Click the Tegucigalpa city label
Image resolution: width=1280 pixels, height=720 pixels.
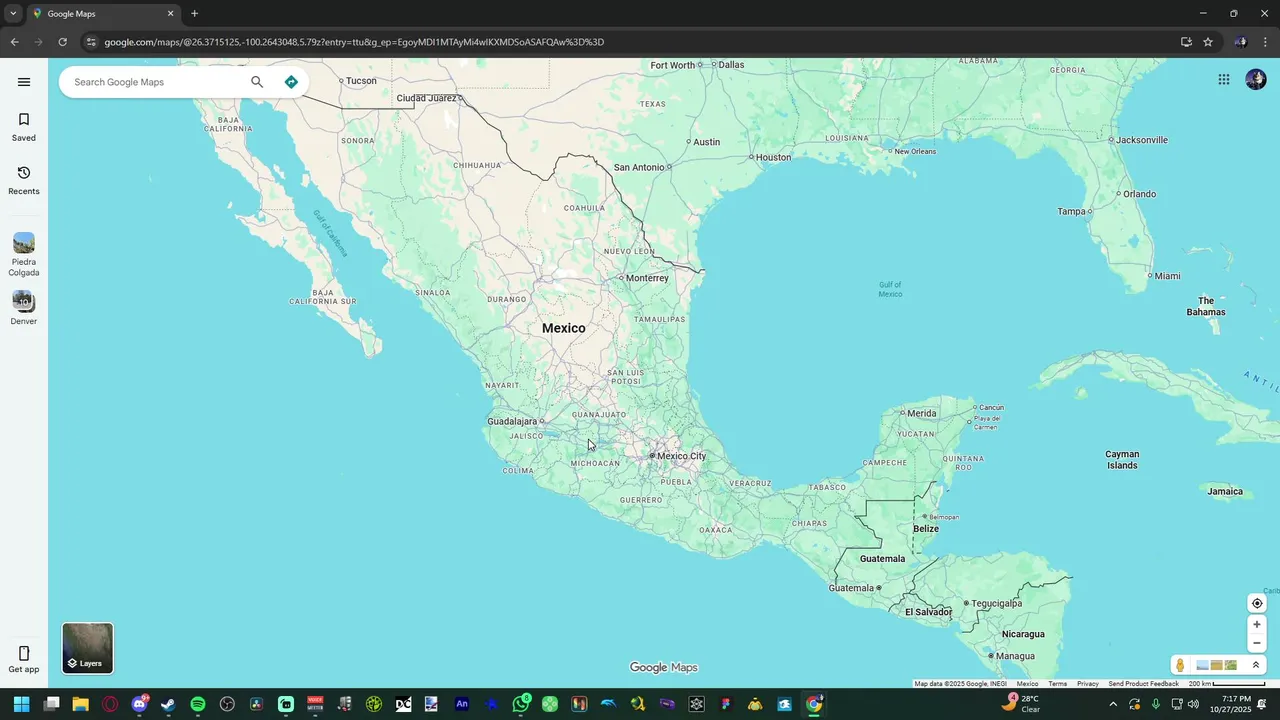996,603
